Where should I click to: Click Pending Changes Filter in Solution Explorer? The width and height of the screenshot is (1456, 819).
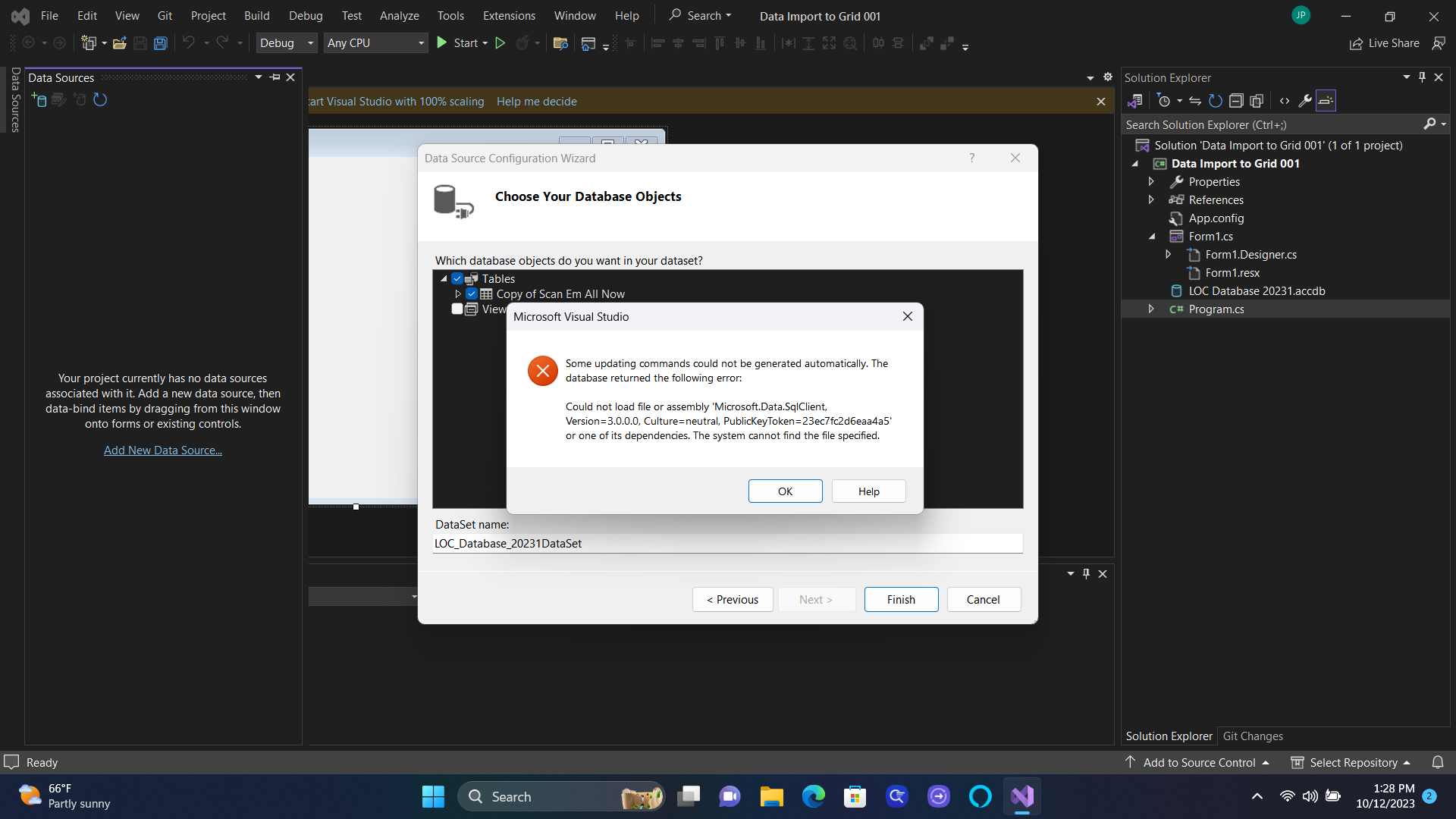(x=1165, y=101)
